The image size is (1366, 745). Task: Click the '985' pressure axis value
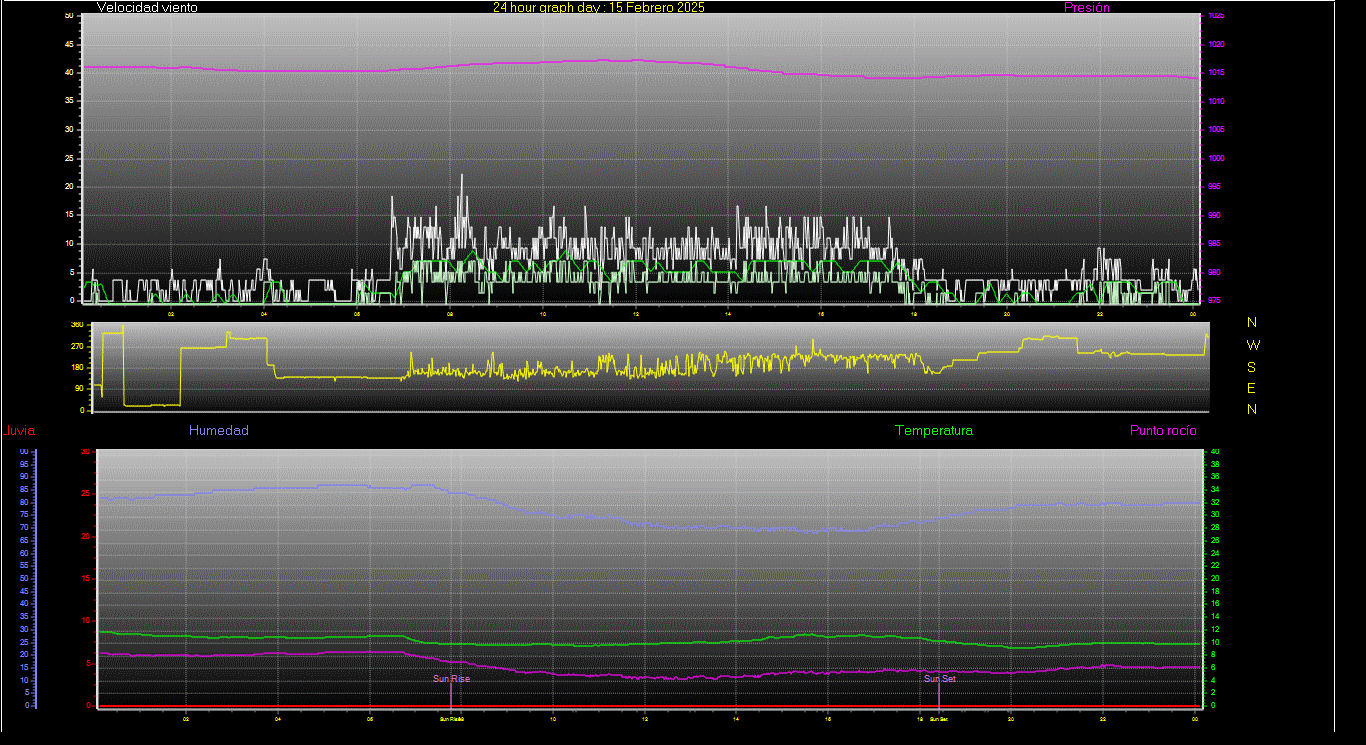[1214, 244]
